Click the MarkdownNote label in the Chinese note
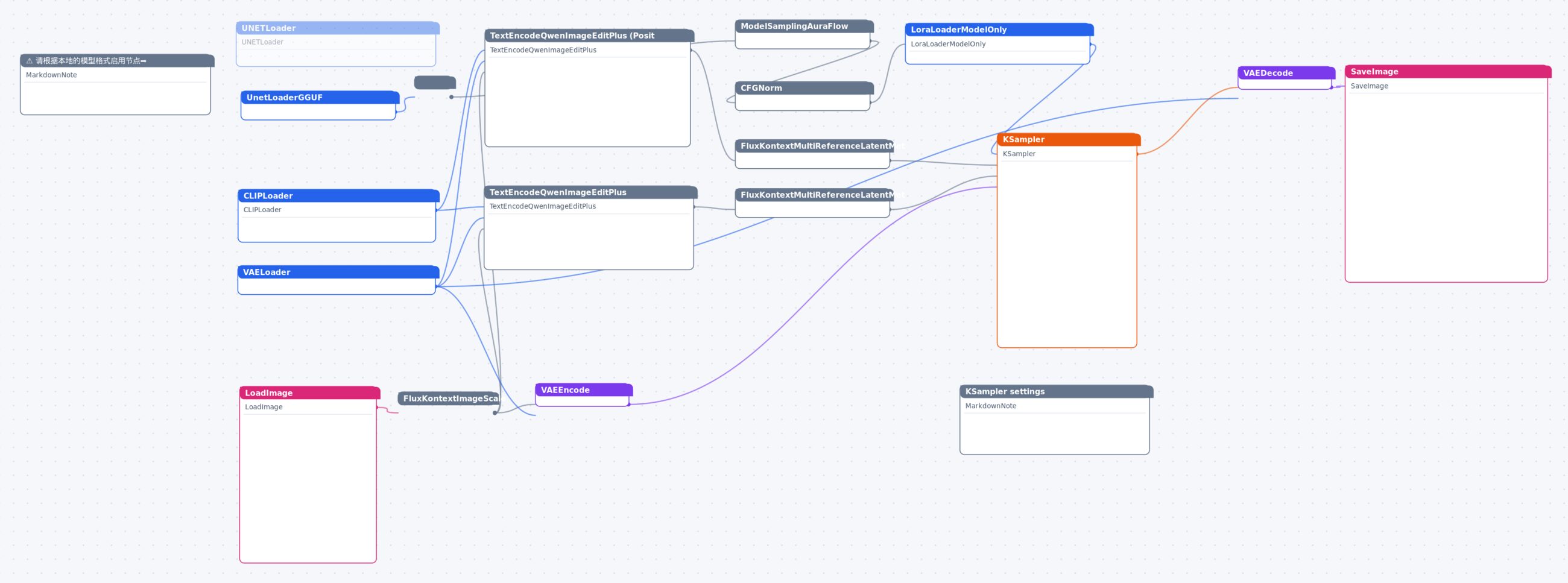 click(x=51, y=75)
